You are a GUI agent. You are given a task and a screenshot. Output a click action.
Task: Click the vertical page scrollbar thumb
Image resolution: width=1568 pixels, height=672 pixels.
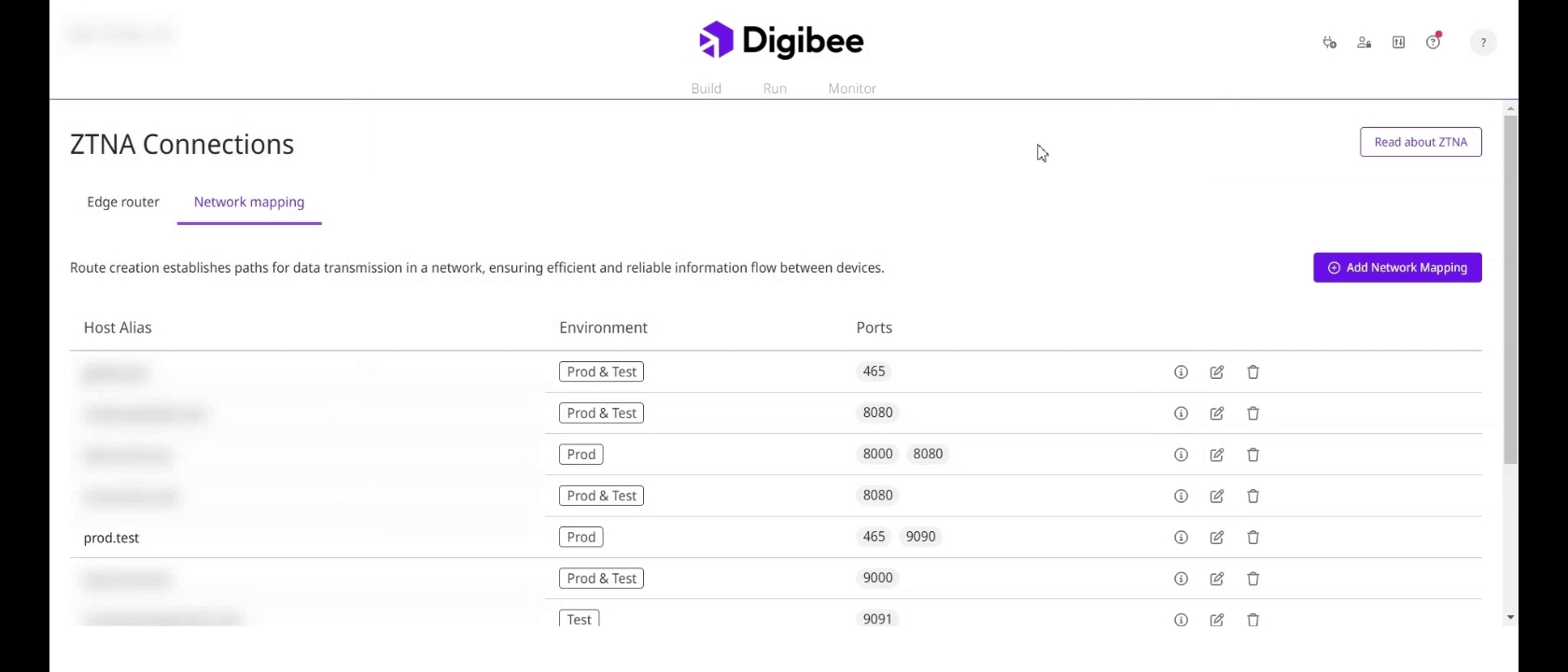[1510, 289]
